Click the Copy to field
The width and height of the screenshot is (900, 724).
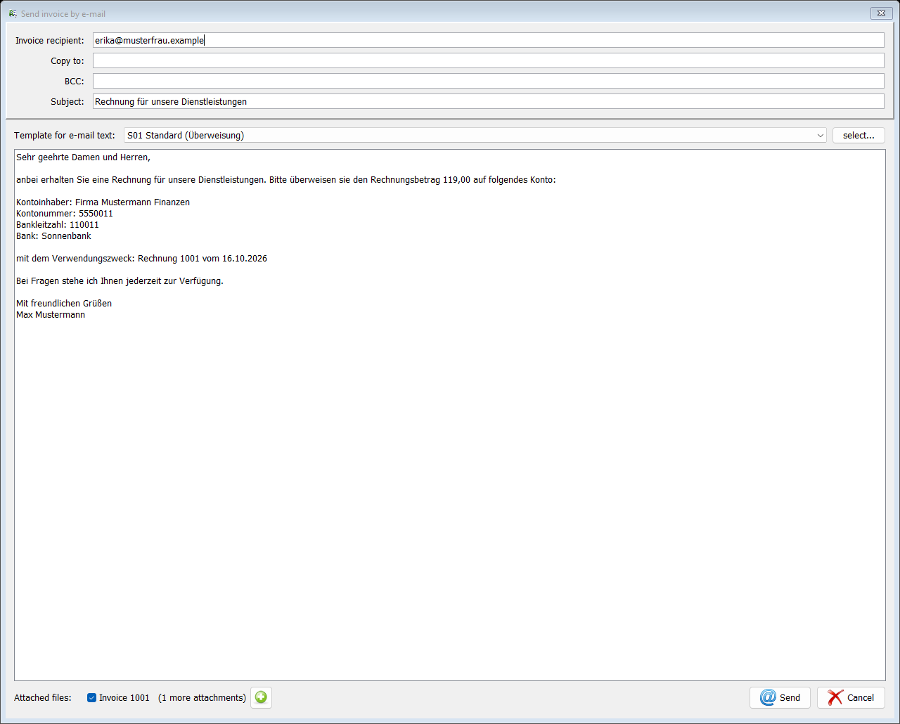tap(488, 61)
